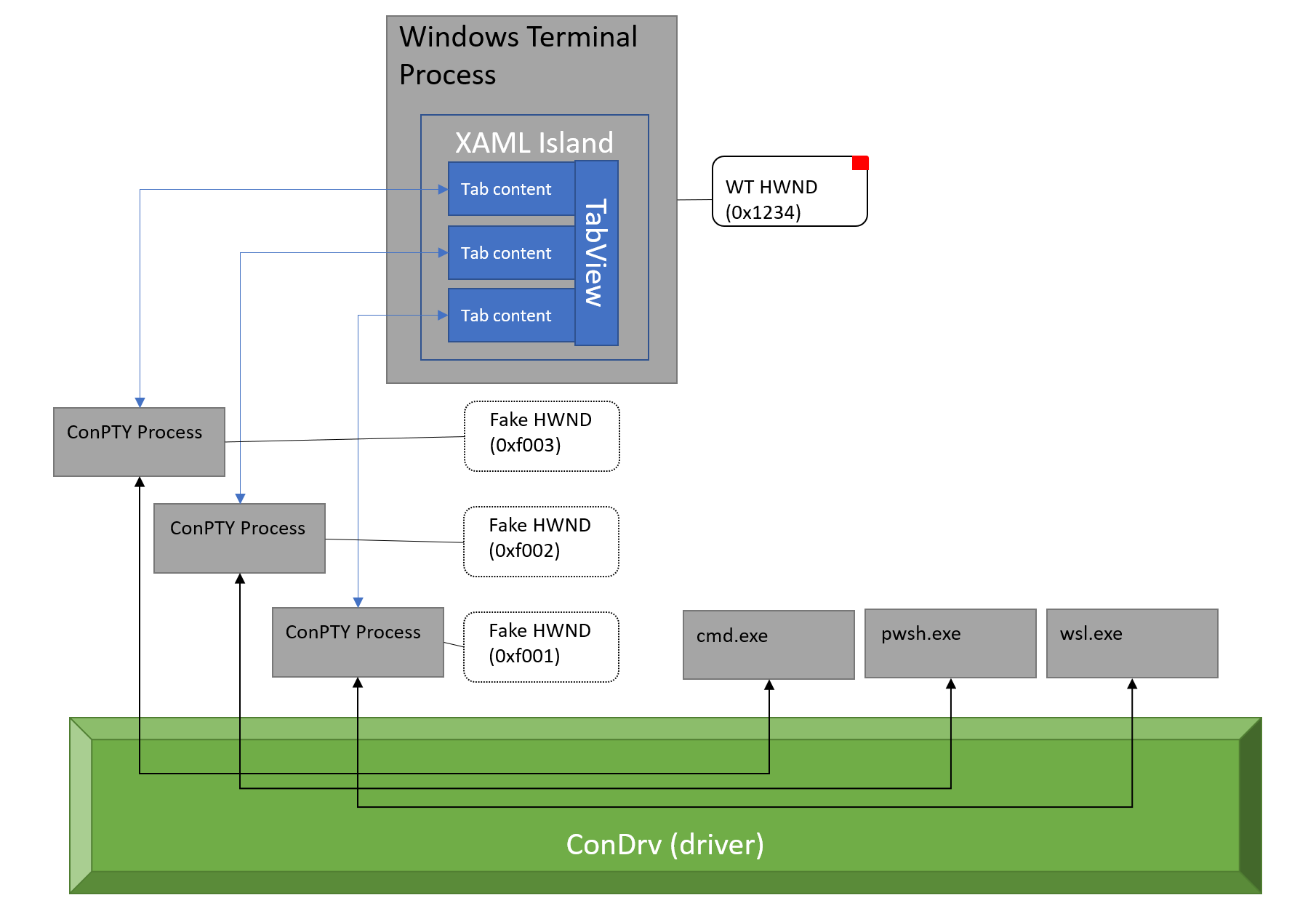Screen dimensions: 1316x919
Task: Select the cmd.exe process node
Action: point(769,643)
